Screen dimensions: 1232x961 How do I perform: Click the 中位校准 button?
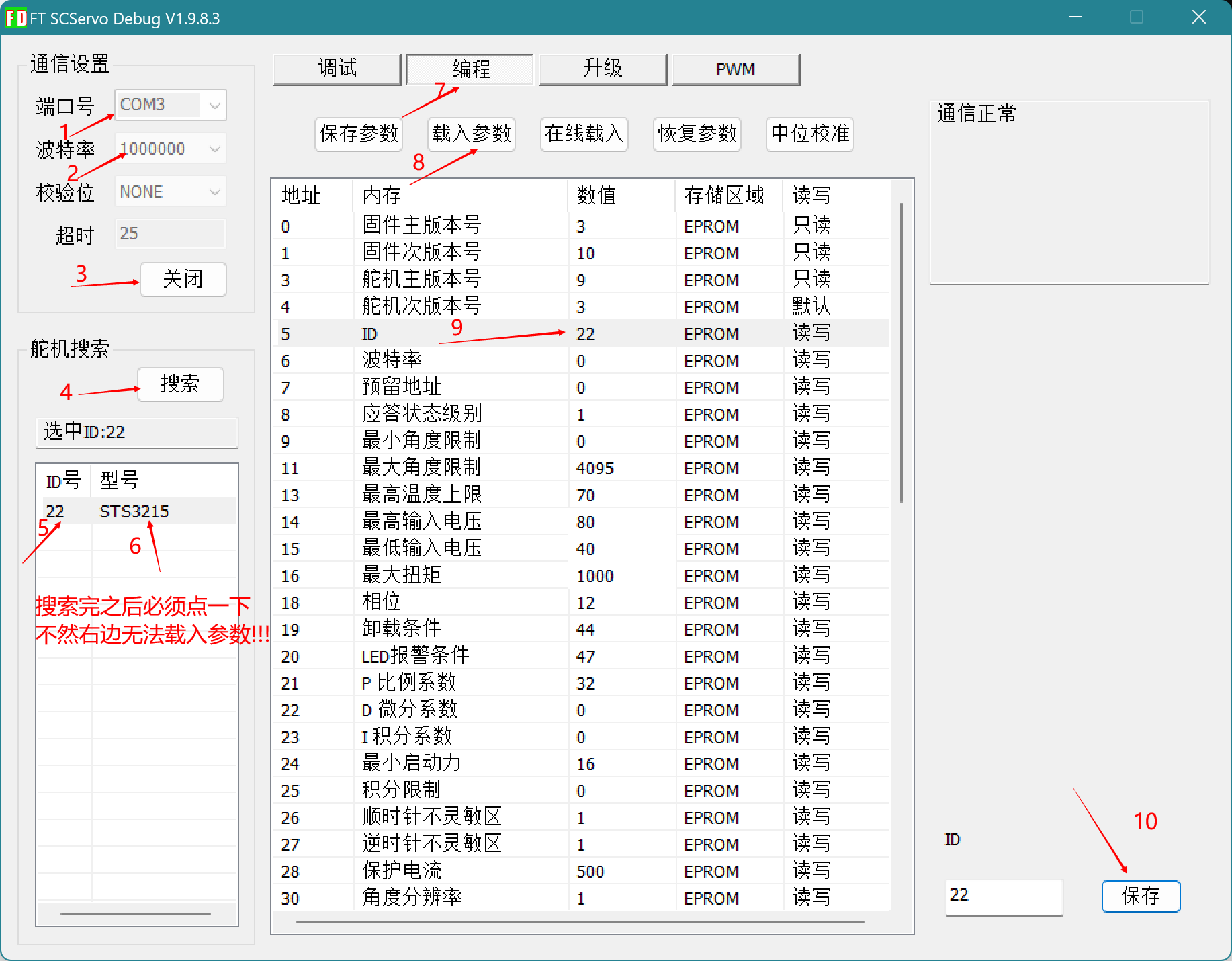tap(809, 134)
